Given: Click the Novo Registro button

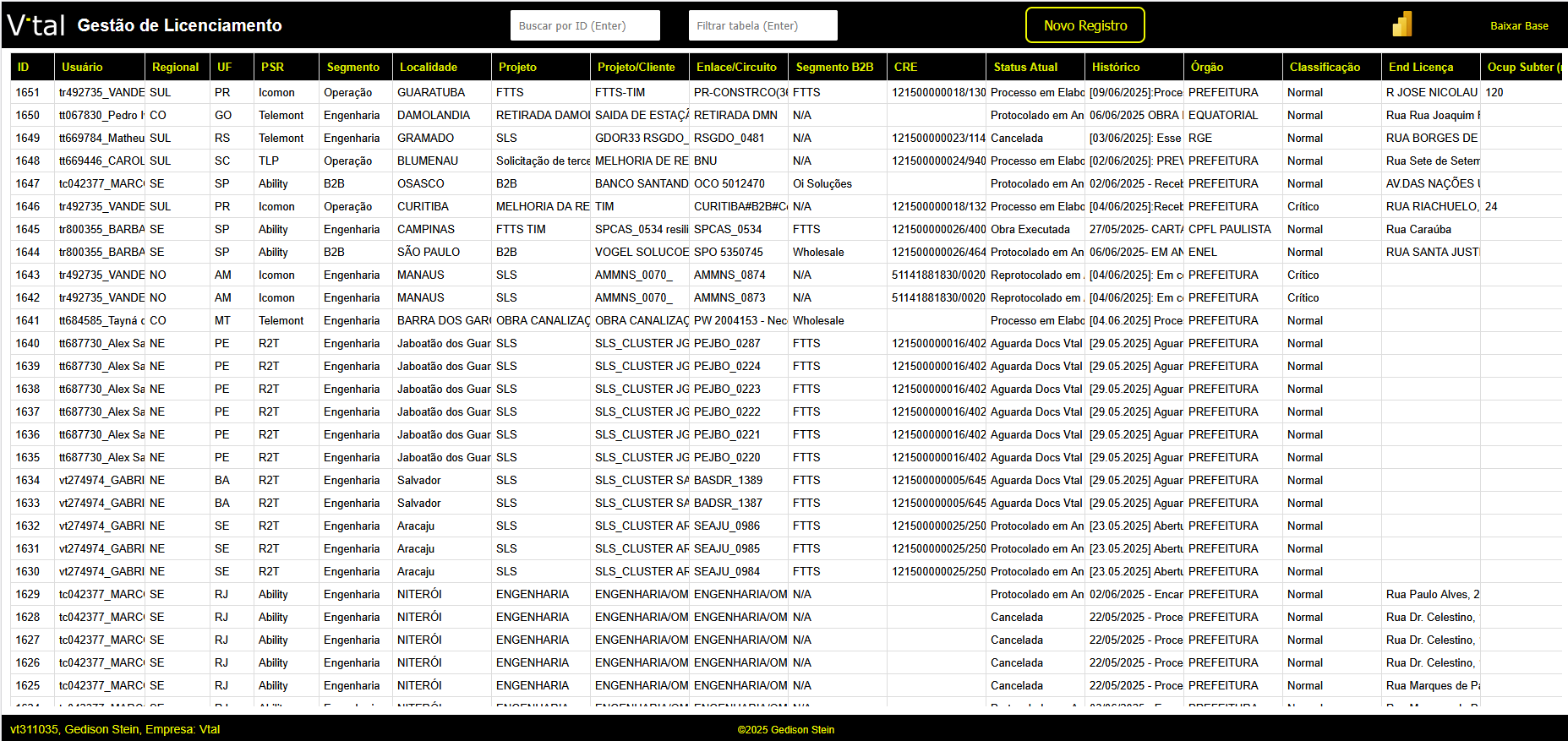Looking at the screenshot, I should [x=1084, y=25].
